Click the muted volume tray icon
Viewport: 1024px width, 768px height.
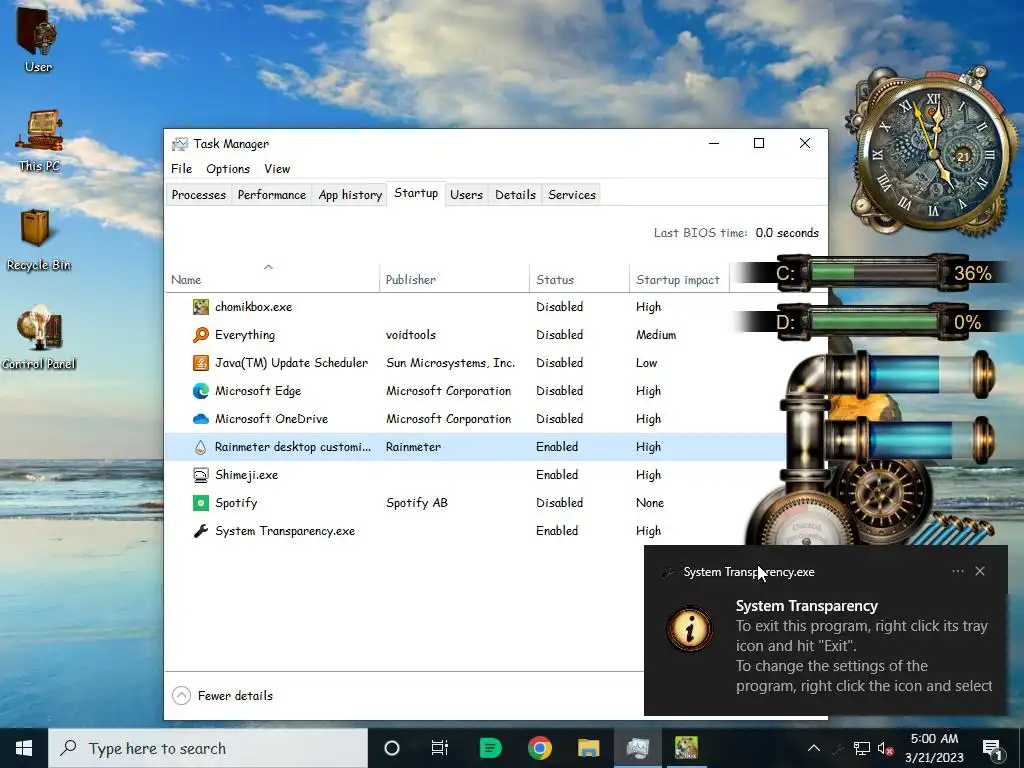[x=885, y=748]
